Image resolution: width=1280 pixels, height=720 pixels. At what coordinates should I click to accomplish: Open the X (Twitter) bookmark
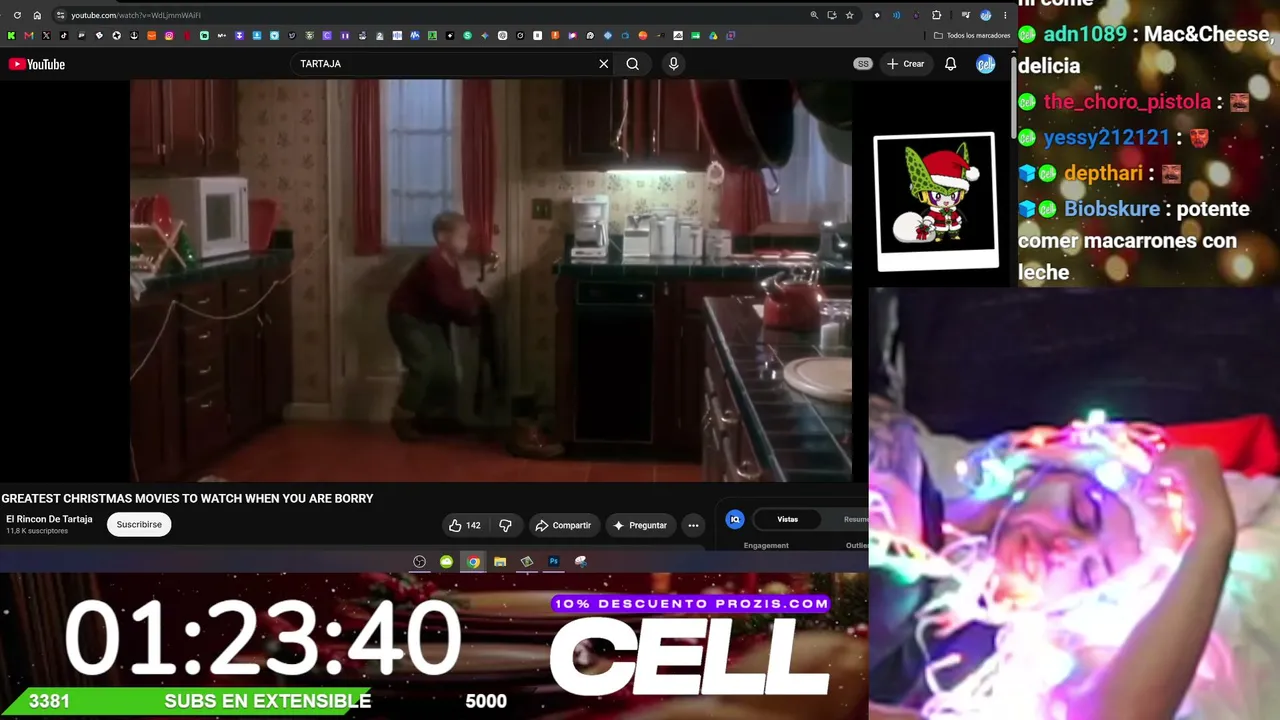(x=46, y=36)
